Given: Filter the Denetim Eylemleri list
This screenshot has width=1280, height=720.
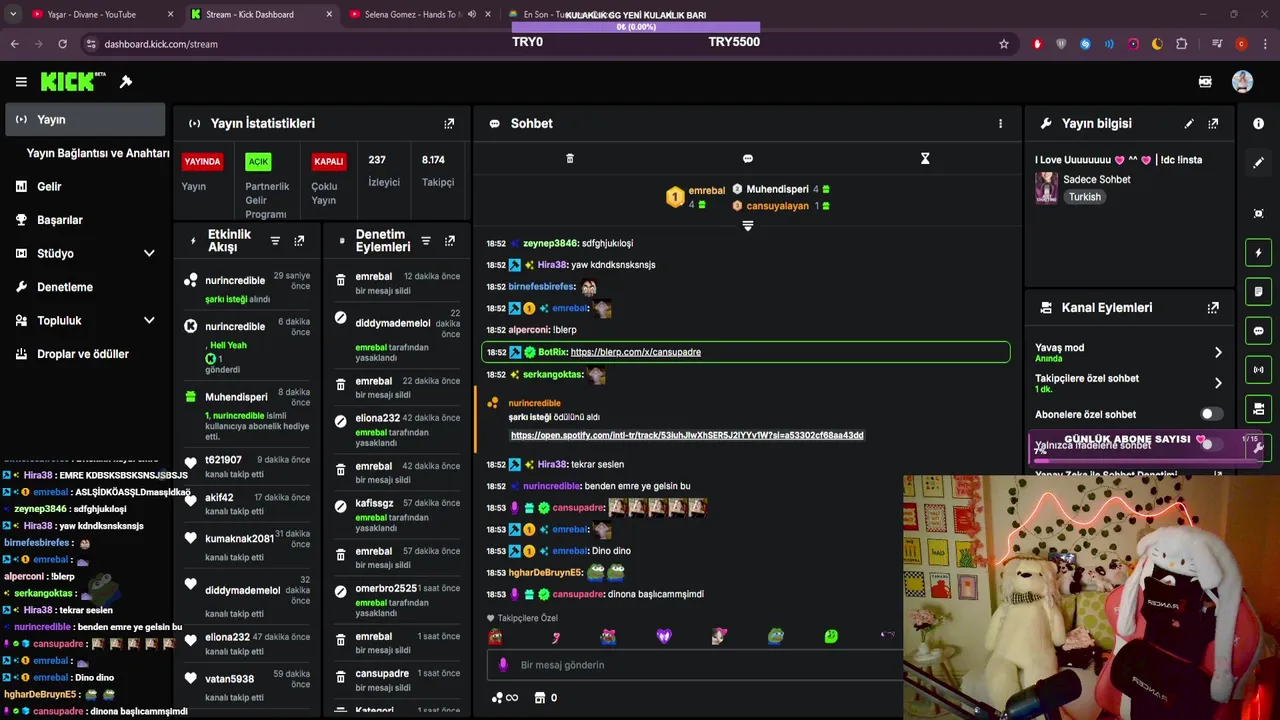Looking at the screenshot, I should coord(426,241).
